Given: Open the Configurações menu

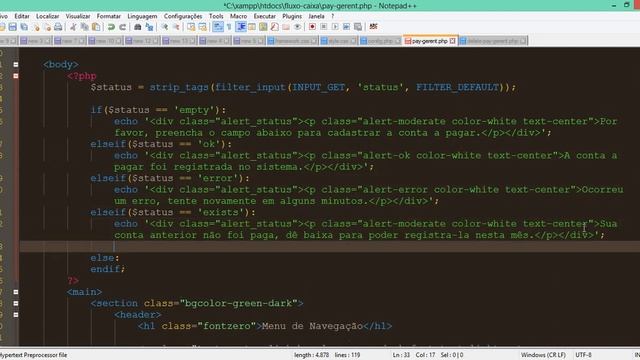Looking at the screenshot, I should click(183, 16).
